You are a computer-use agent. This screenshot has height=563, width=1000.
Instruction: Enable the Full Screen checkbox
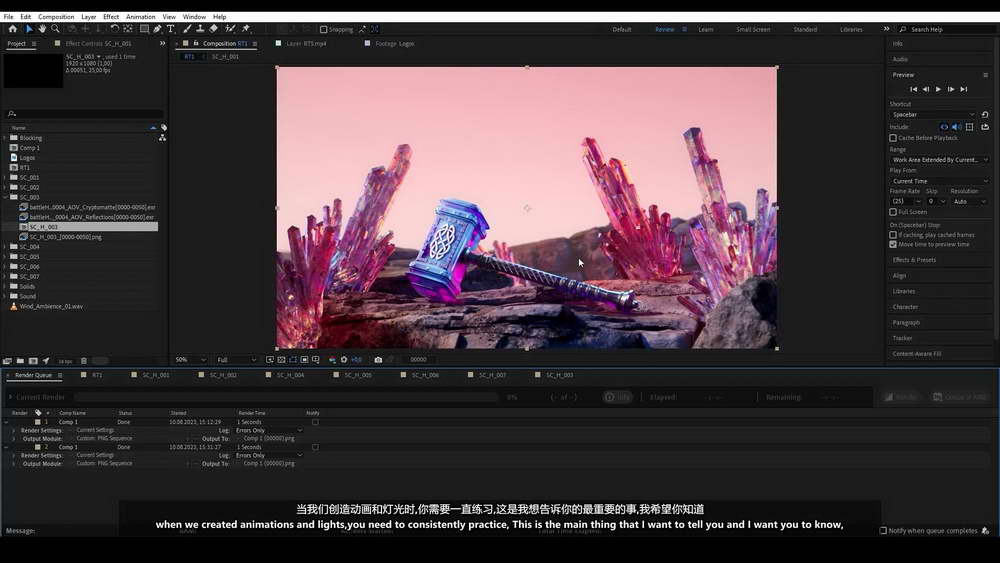coord(893,212)
